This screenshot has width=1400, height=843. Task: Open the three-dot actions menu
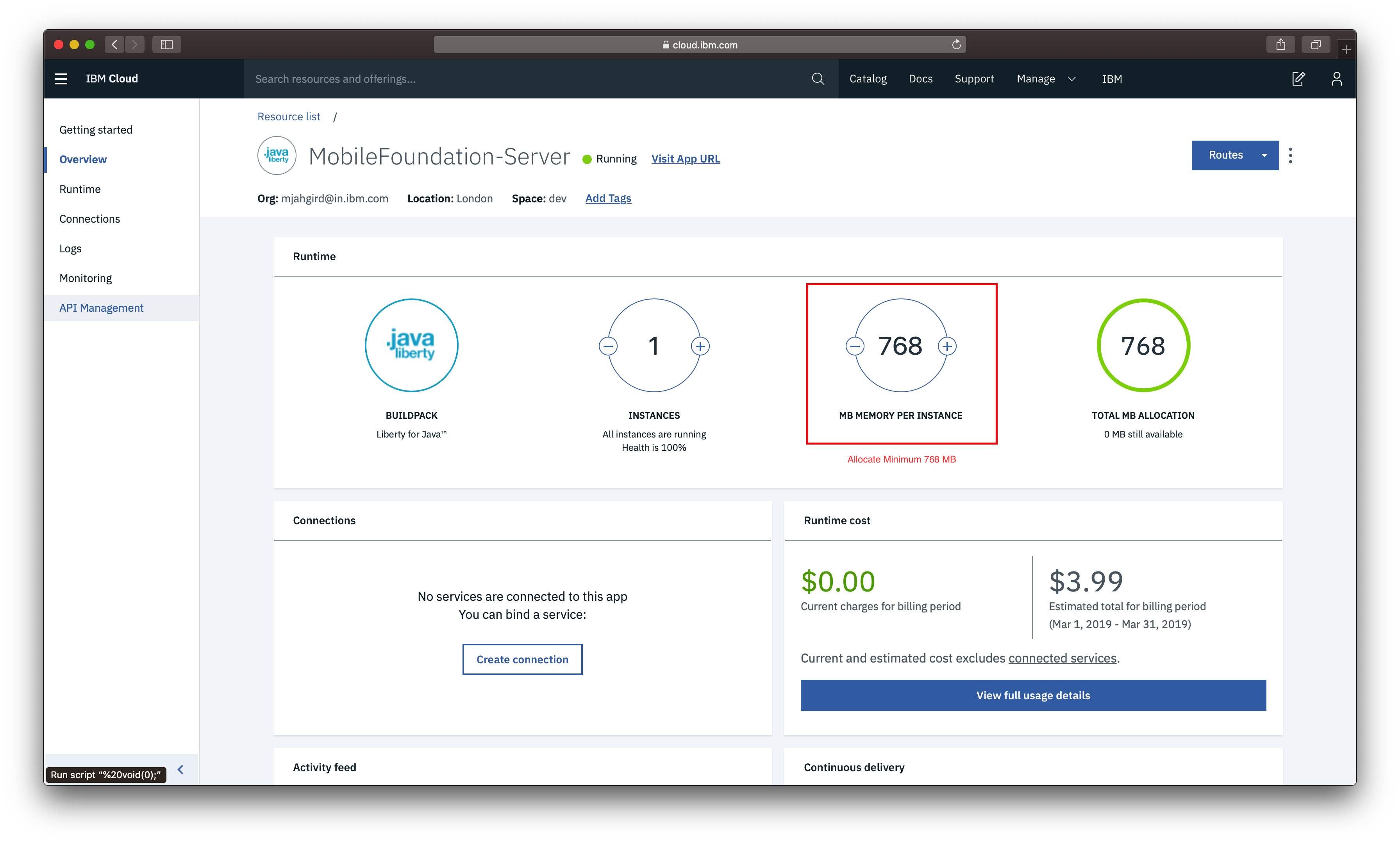(x=1290, y=155)
